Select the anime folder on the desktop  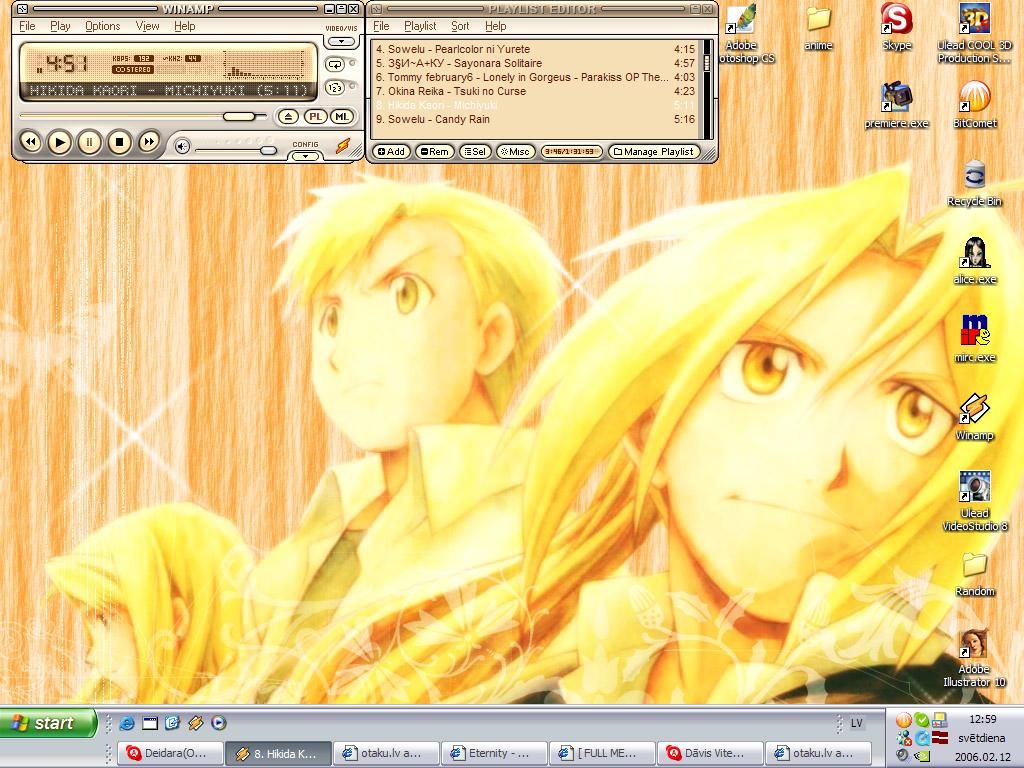click(818, 29)
